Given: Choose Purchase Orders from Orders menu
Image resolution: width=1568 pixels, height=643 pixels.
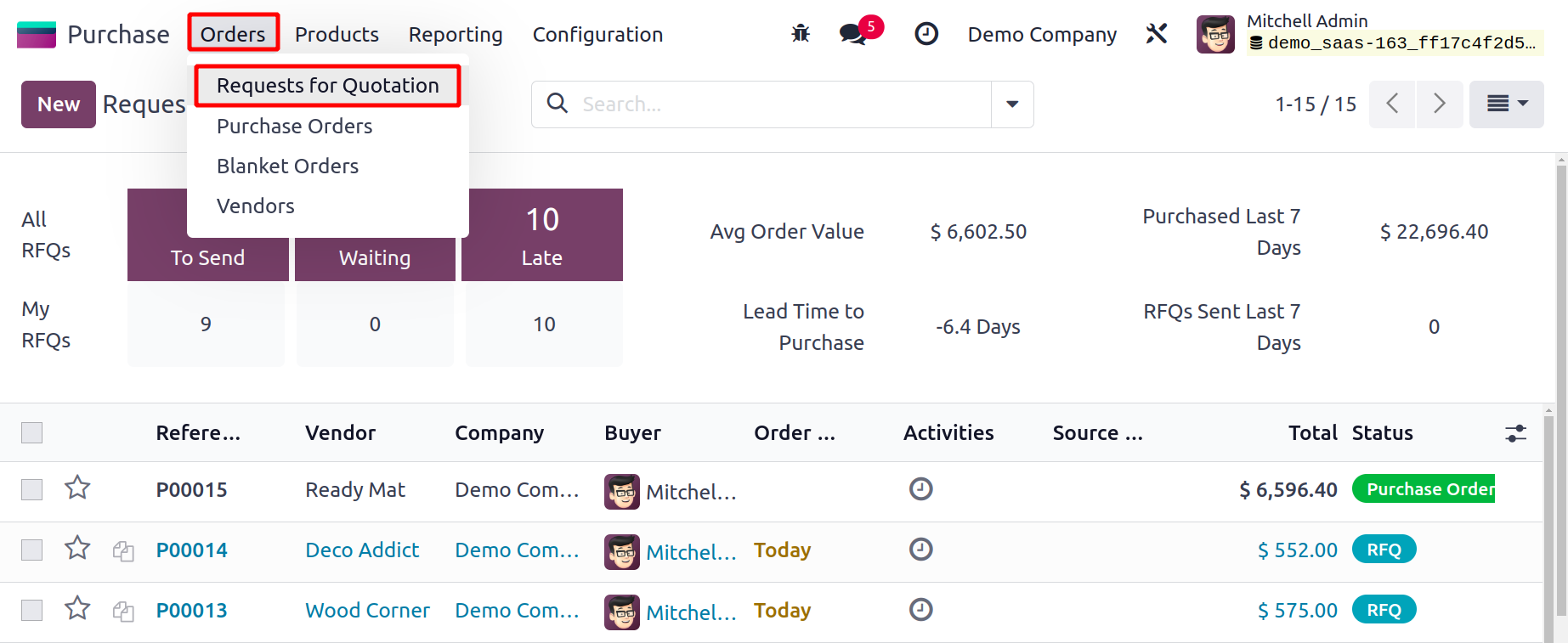Looking at the screenshot, I should (x=294, y=127).
